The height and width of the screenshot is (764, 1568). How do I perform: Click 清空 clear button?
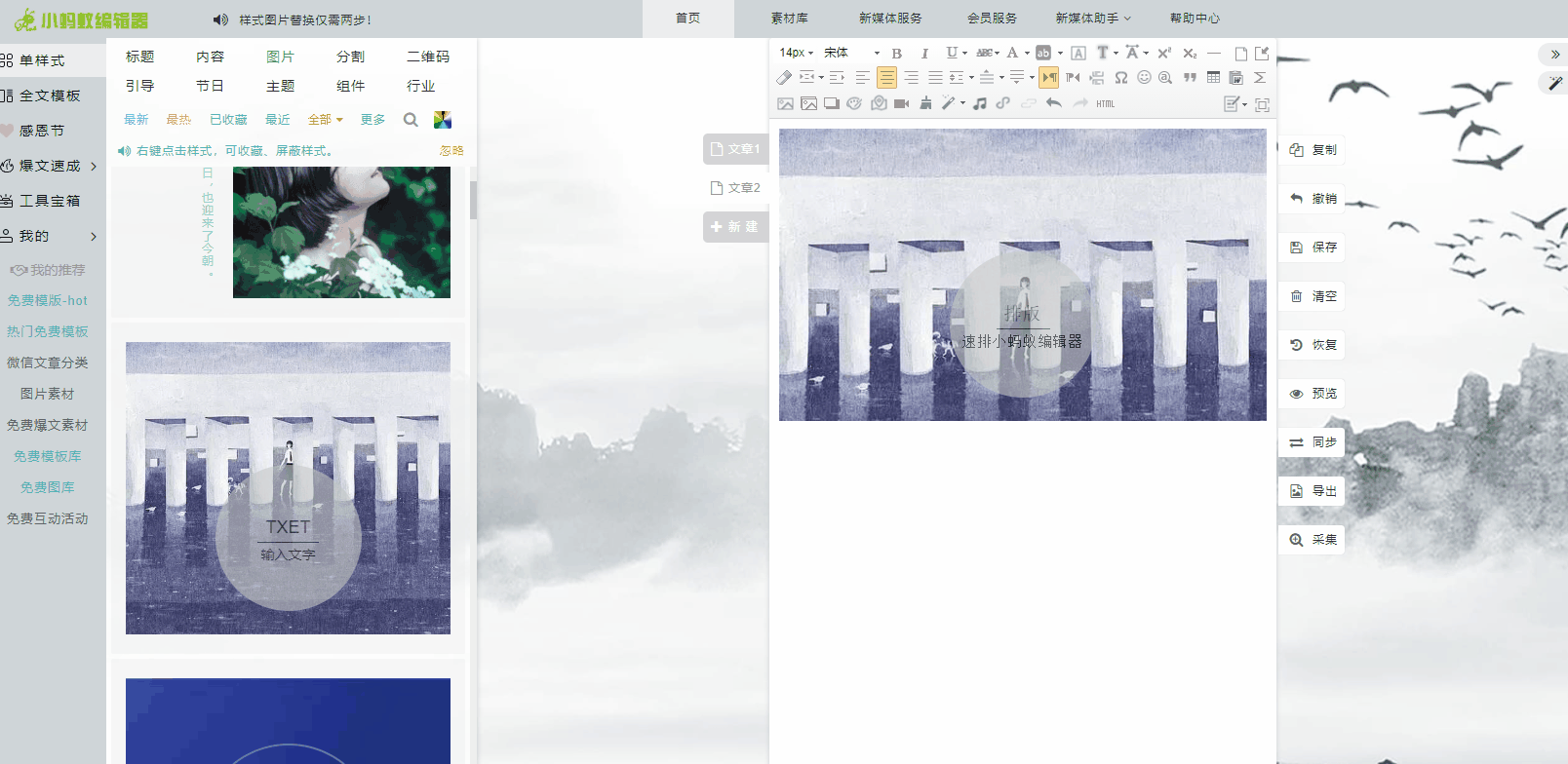[x=1313, y=296]
